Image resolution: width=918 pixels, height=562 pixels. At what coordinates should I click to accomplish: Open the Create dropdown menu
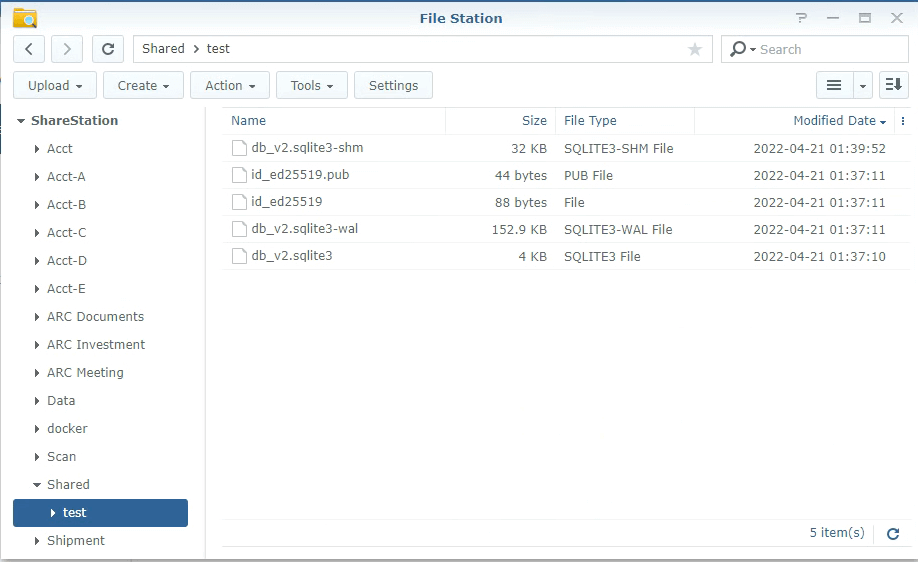tap(143, 86)
